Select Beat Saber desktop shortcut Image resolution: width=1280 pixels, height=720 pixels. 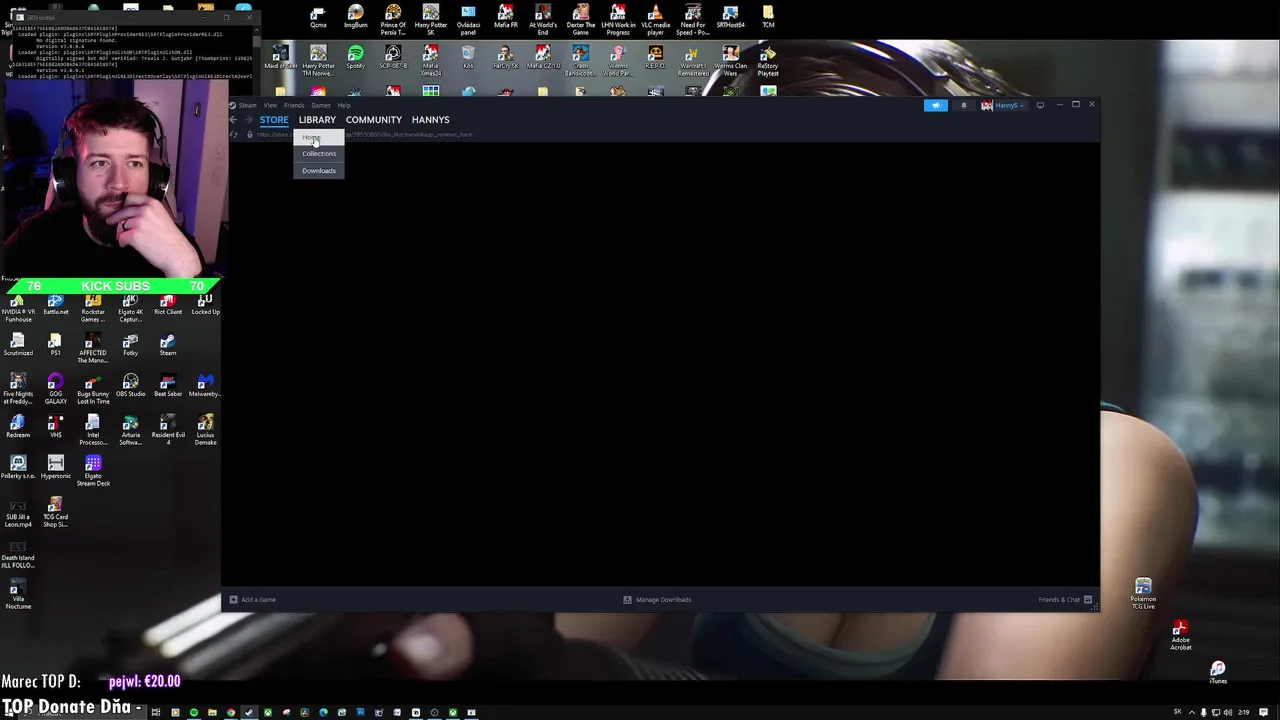tap(168, 387)
